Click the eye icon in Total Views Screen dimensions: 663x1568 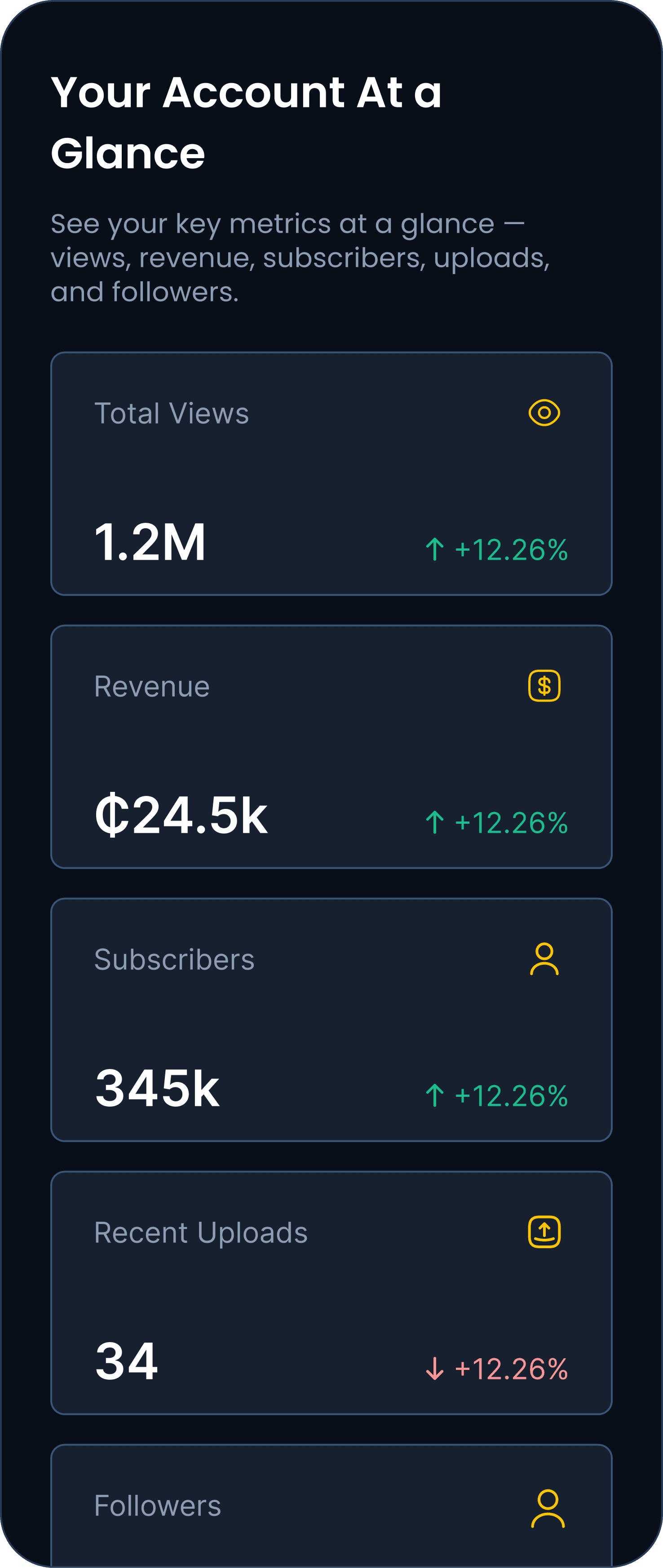click(x=544, y=413)
